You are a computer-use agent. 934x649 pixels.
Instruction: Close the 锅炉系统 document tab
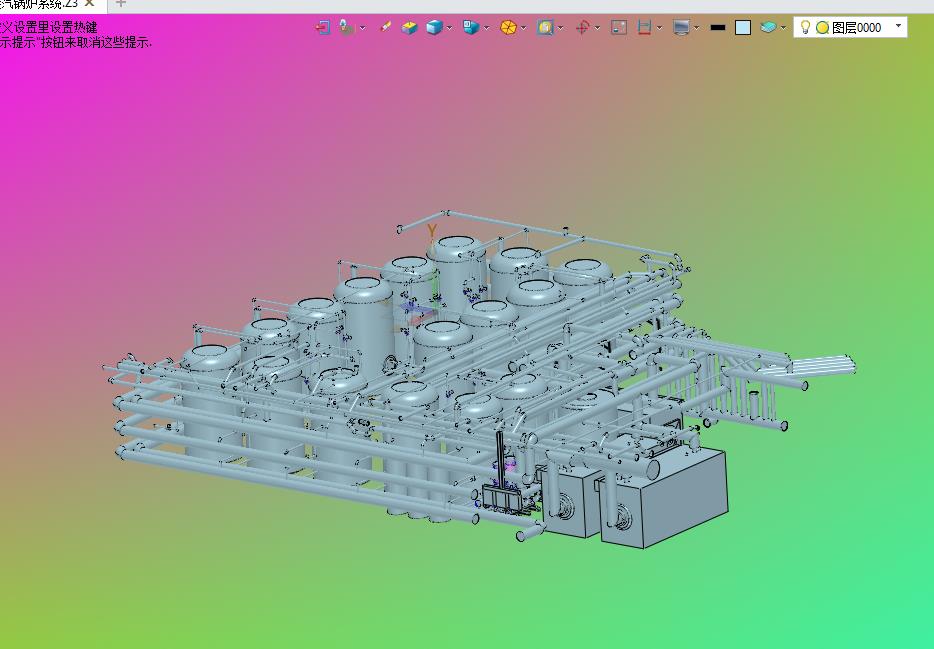click(x=89, y=4)
